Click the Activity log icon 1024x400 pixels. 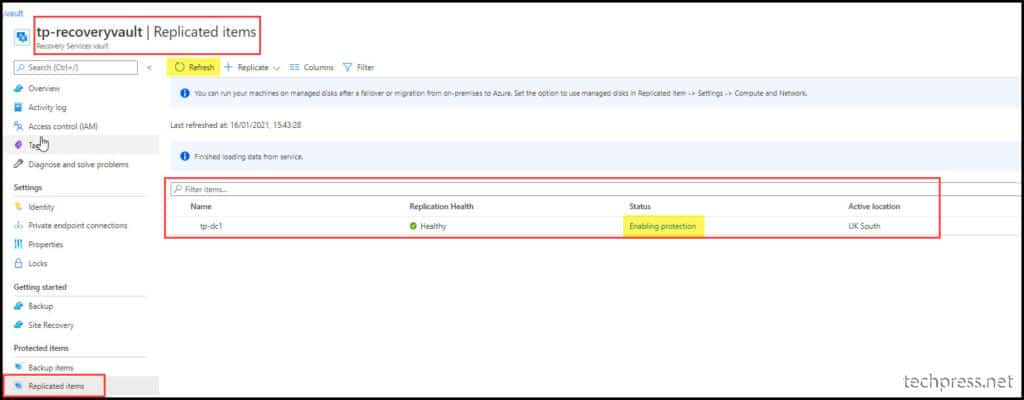(x=19, y=107)
